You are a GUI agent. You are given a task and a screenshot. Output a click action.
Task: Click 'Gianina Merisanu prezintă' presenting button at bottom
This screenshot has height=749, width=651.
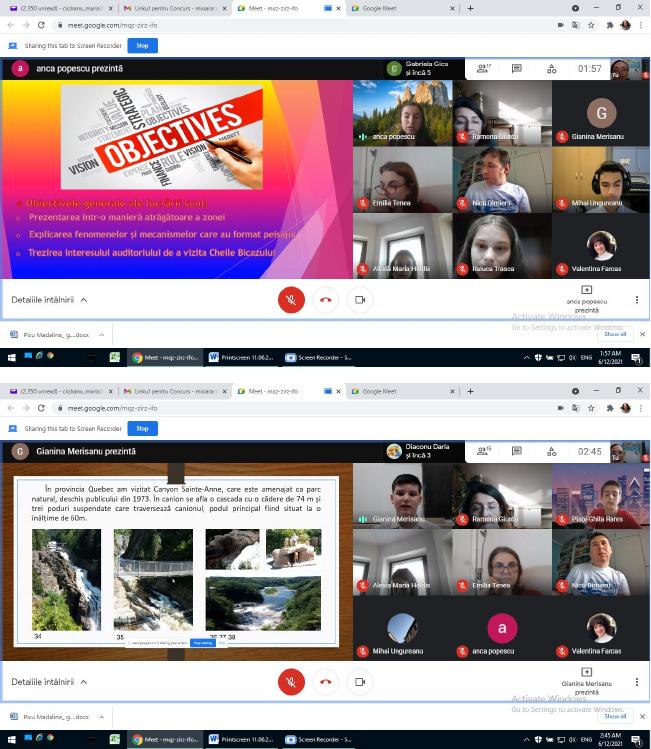coord(587,682)
